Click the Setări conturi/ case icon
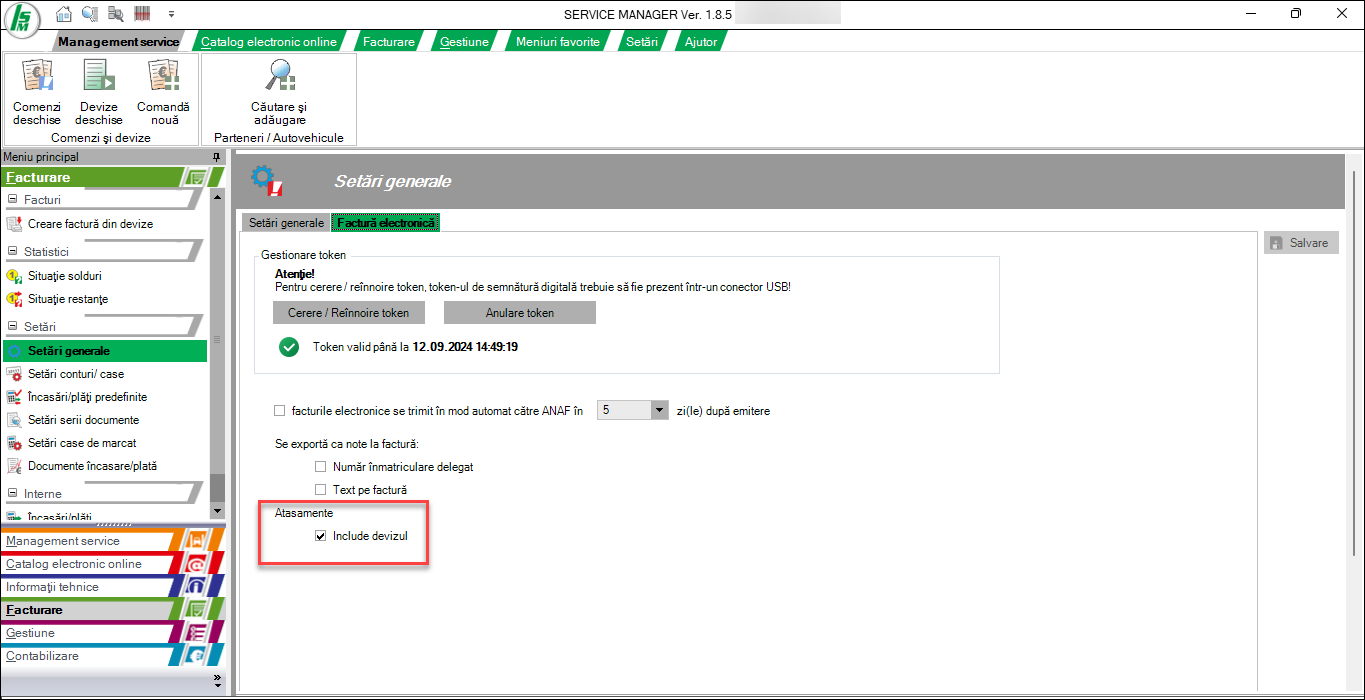 pos(14,374)
